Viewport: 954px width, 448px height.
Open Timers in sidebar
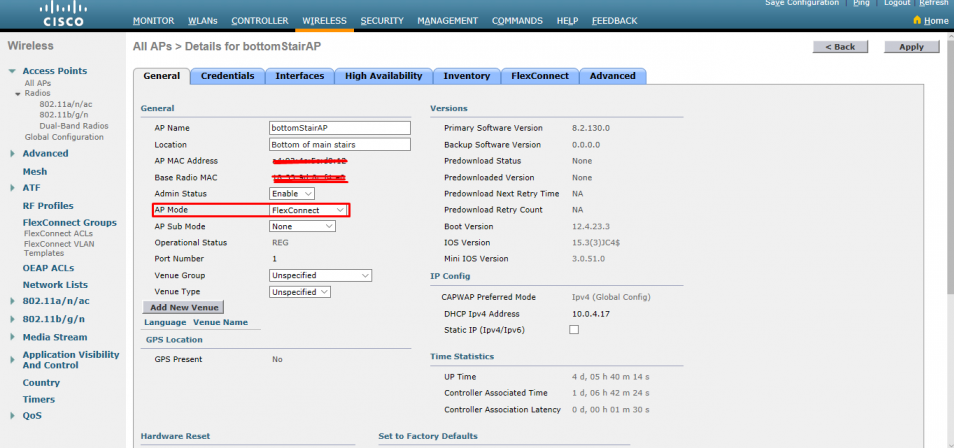[39, 400]
